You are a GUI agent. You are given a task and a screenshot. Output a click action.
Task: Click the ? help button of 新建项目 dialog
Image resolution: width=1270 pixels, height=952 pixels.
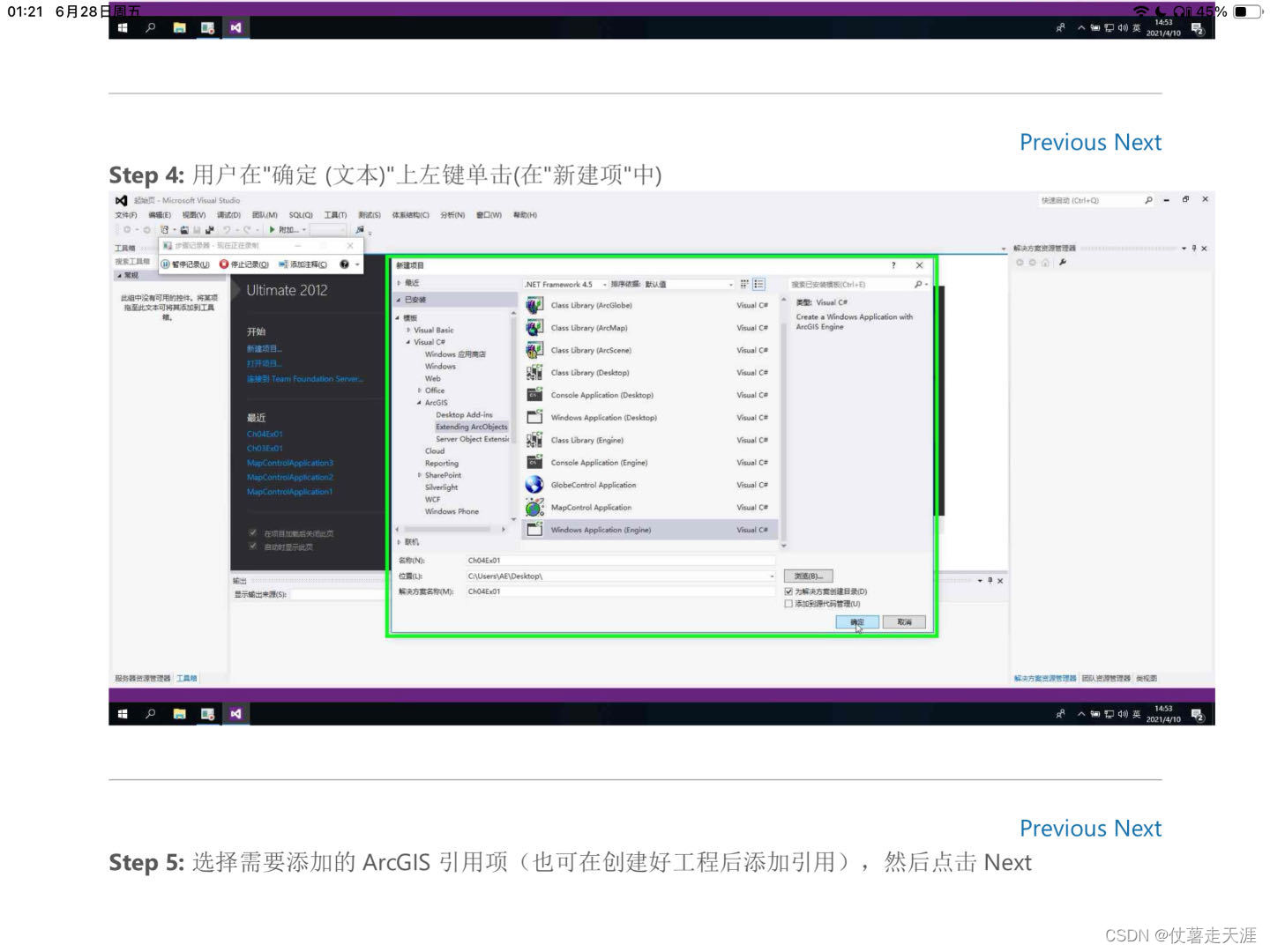pyautogui.click(x=893, y=265)
